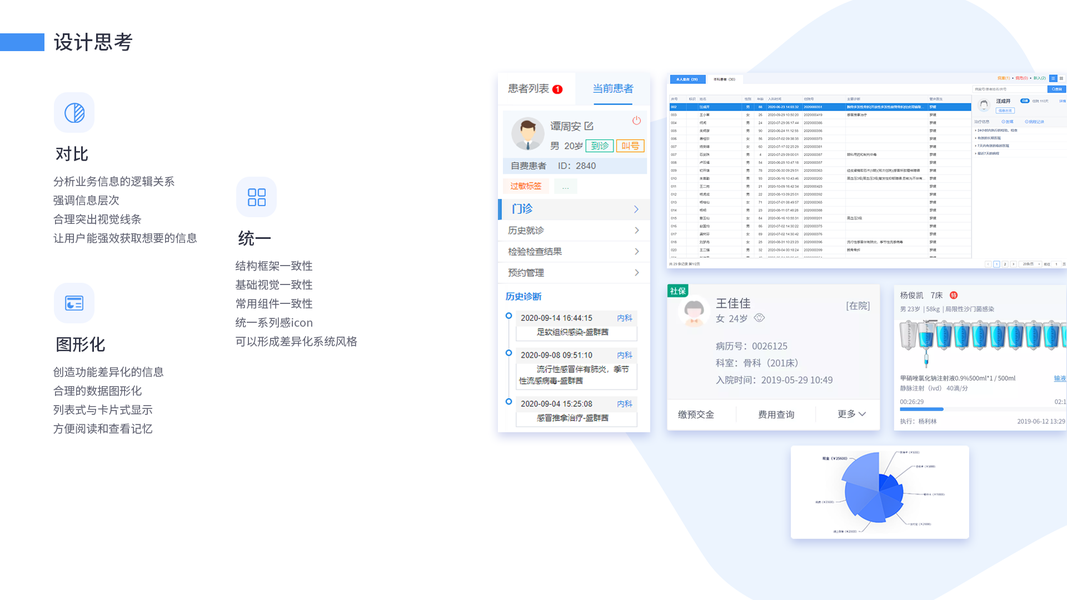
Task: Open the page-size dropdown in table pagination
Action: pos(1032,264)
